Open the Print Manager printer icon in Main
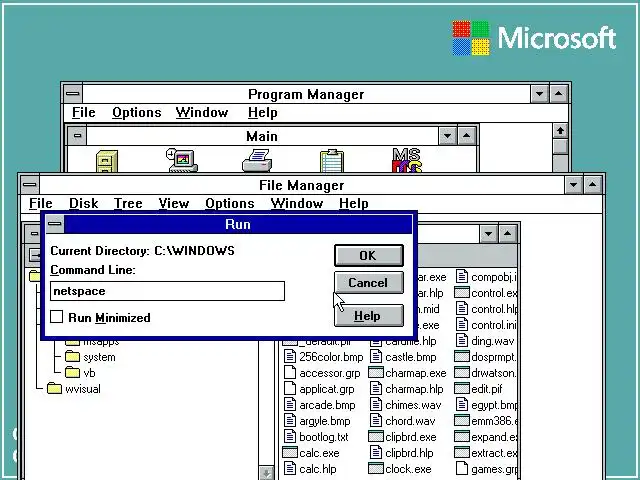 257,161
